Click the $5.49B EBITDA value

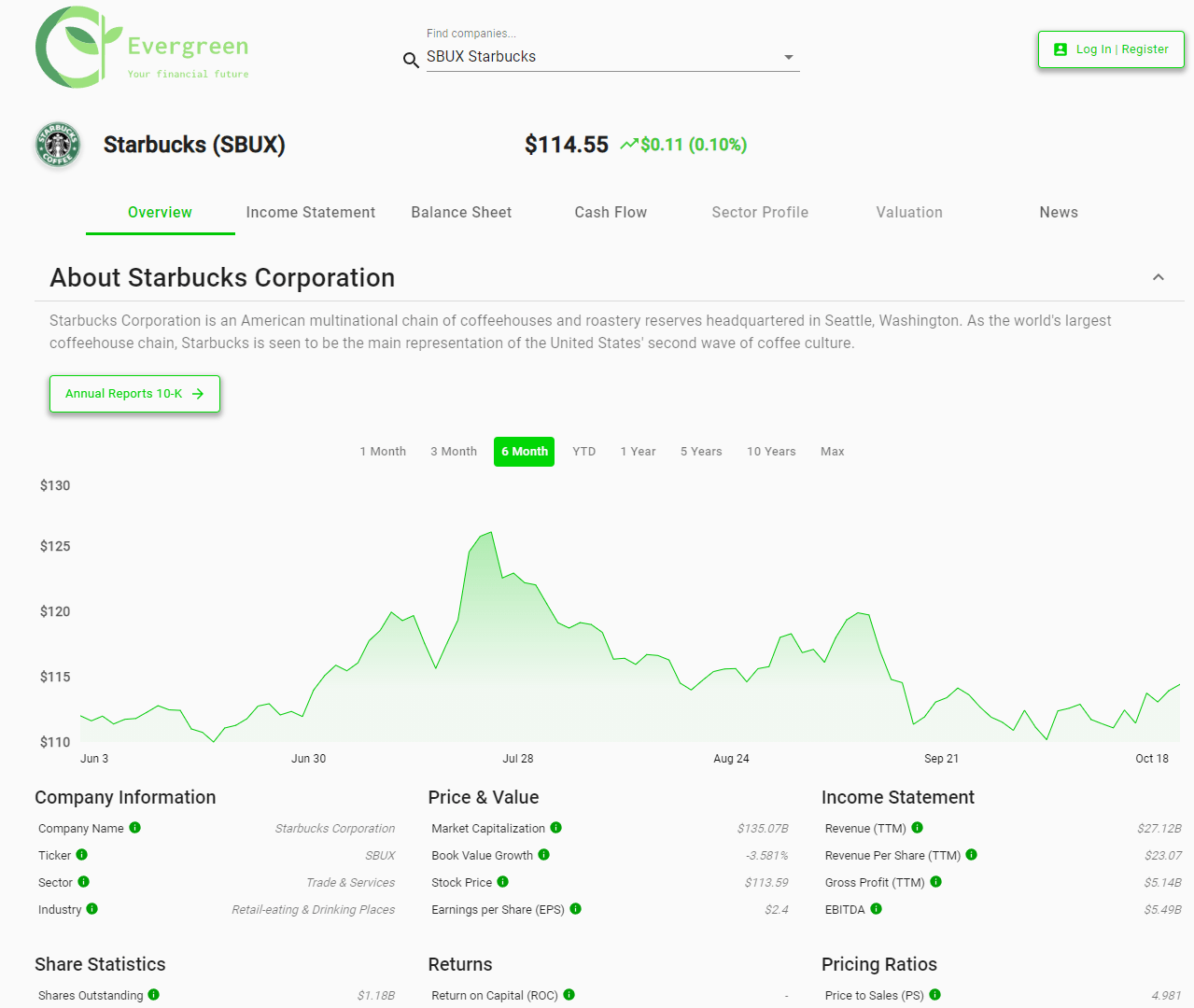(1163, 910)
